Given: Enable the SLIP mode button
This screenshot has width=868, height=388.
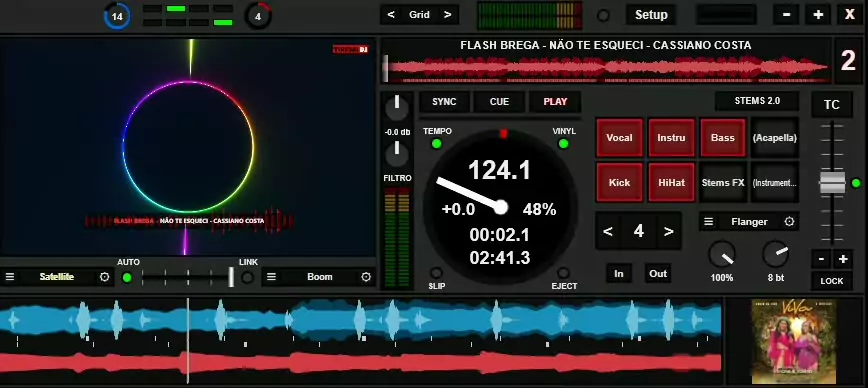Looking at the screenshot, I should pos(436,273).
